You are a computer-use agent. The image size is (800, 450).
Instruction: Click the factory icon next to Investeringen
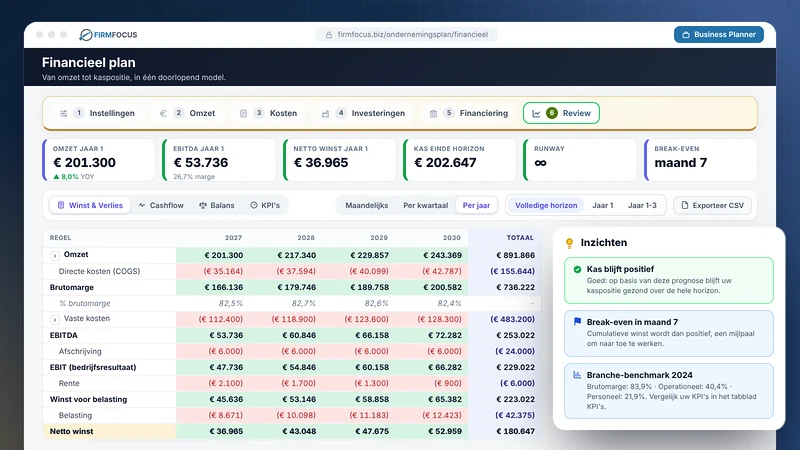pyautogui.click(x=325, y=113)
